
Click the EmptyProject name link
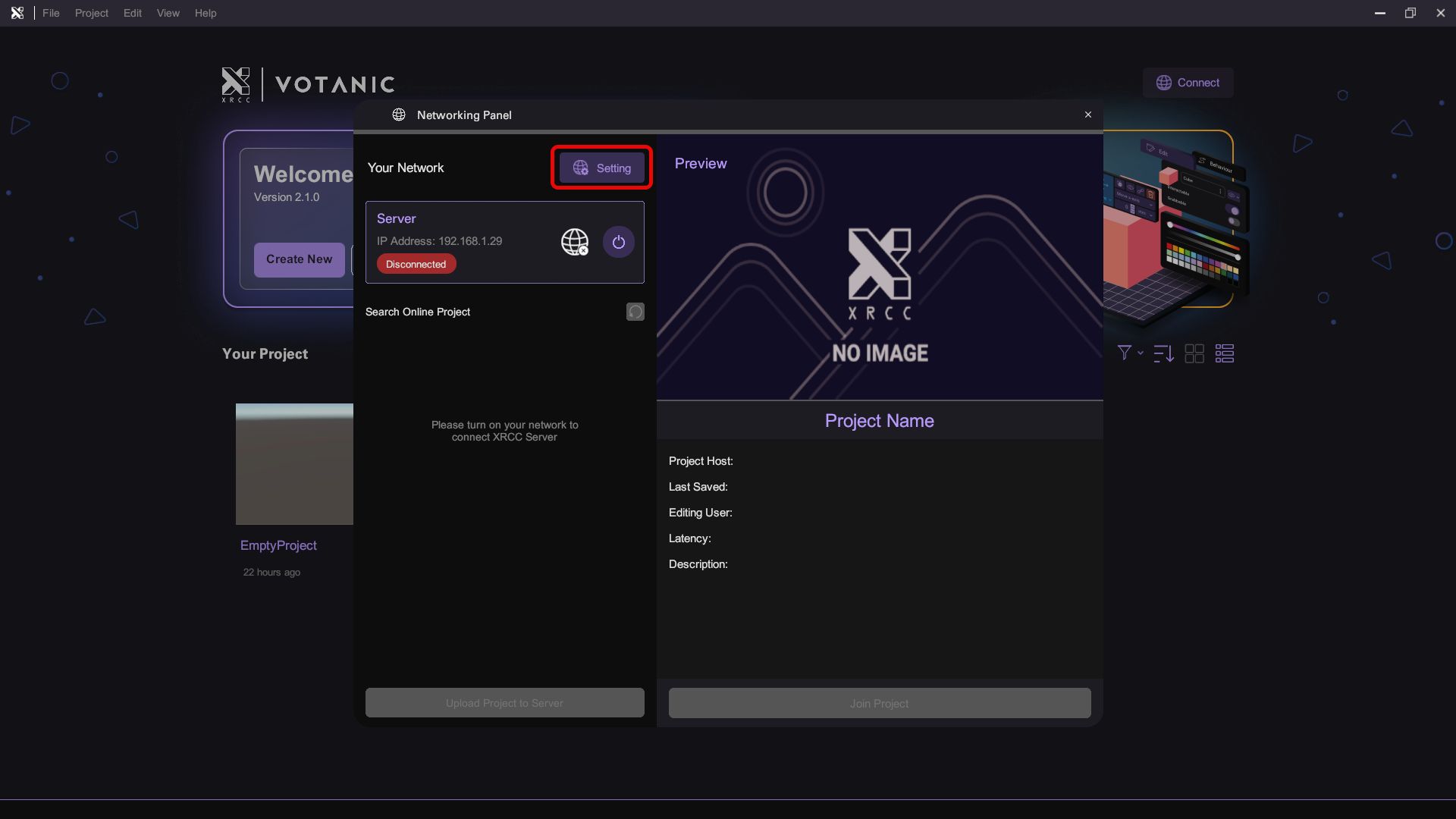point(278,545)
